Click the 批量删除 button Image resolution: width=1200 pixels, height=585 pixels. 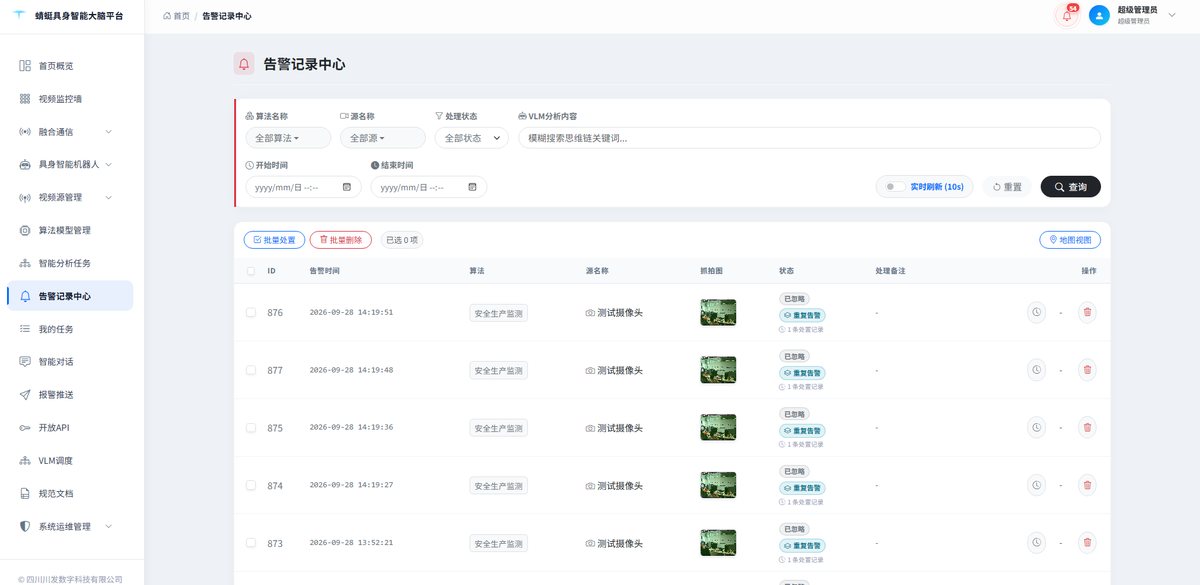pos(341,240)
